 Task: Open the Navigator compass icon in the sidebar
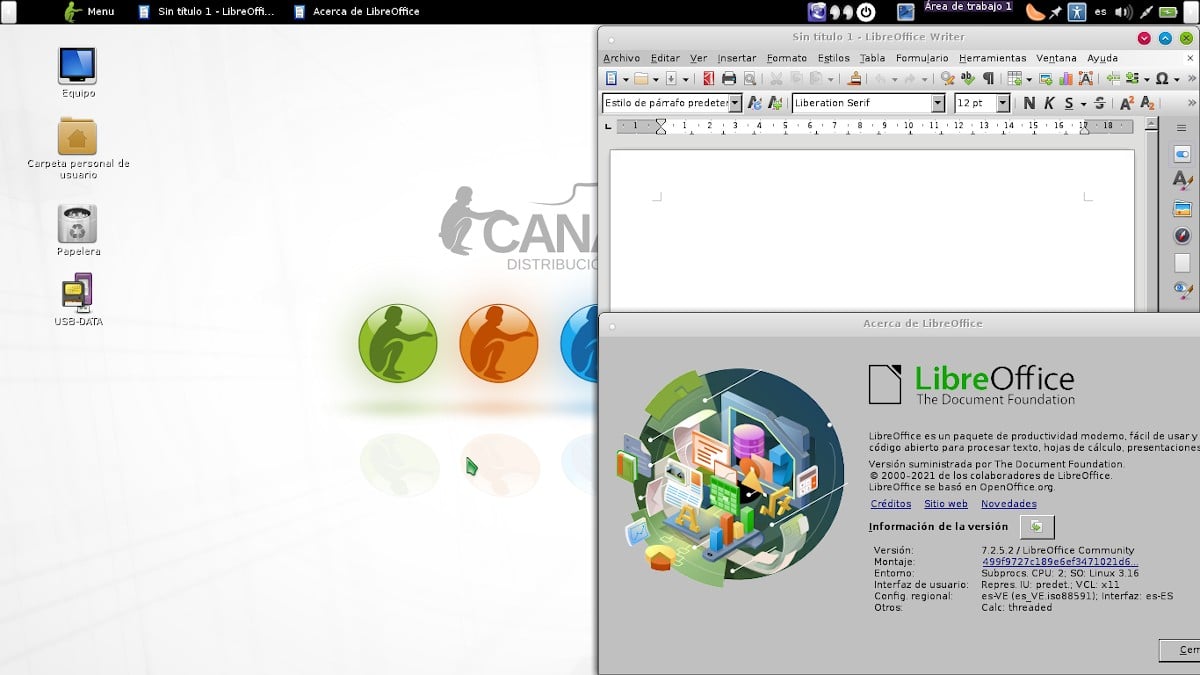point(1182,233)
